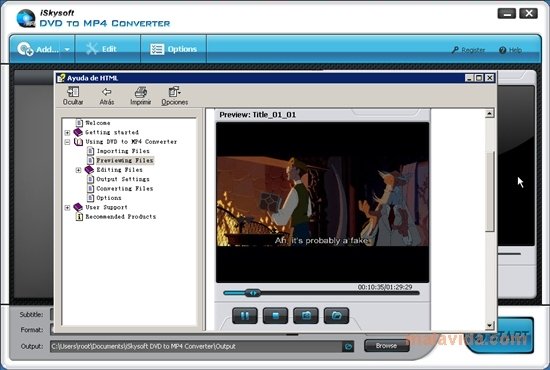550x370 pixels.
Task: Print the help topic with Imprimir
Action: [141, 96]
